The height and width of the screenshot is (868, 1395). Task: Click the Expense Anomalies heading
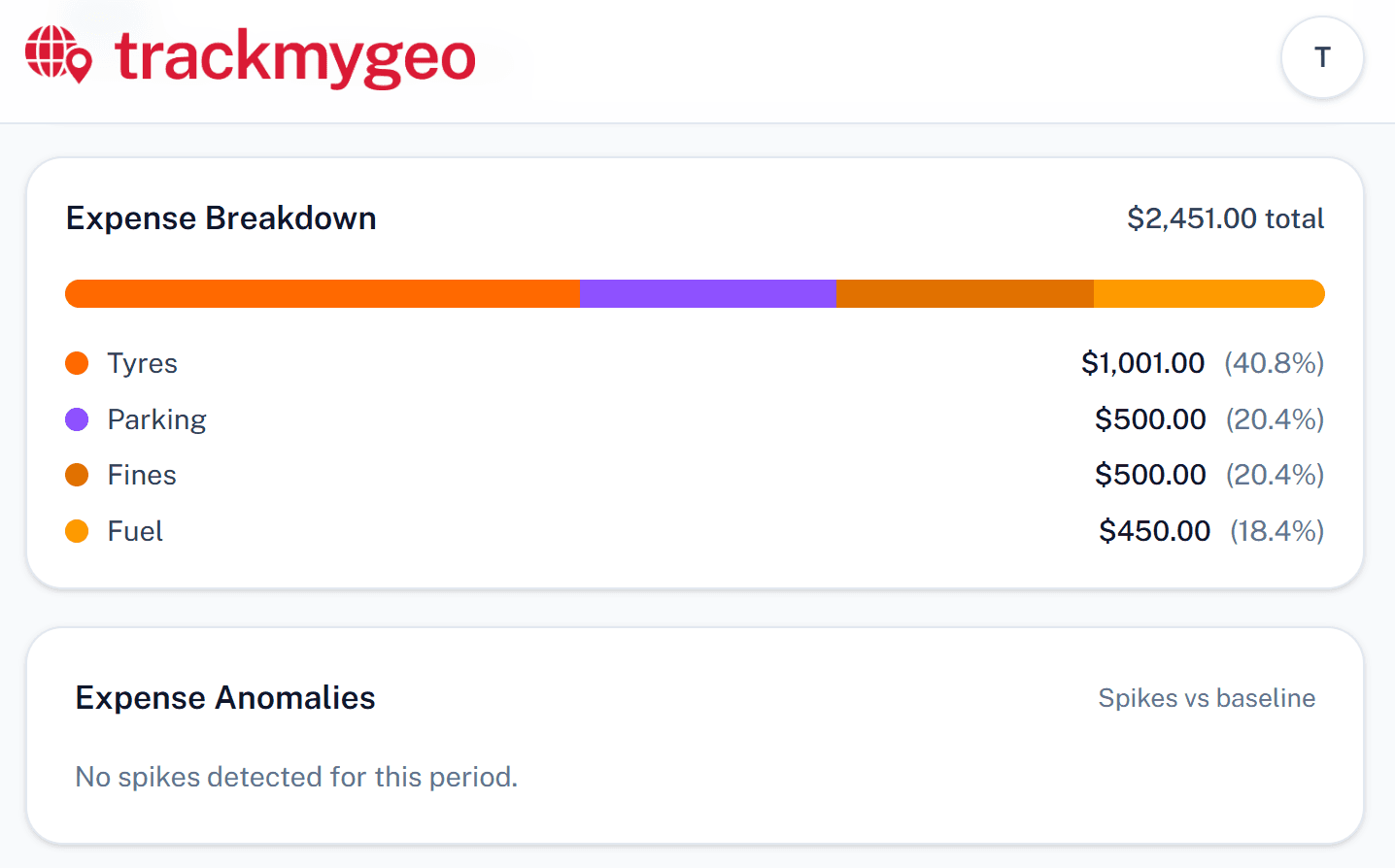pyautogui.click(x=224, y=697)
